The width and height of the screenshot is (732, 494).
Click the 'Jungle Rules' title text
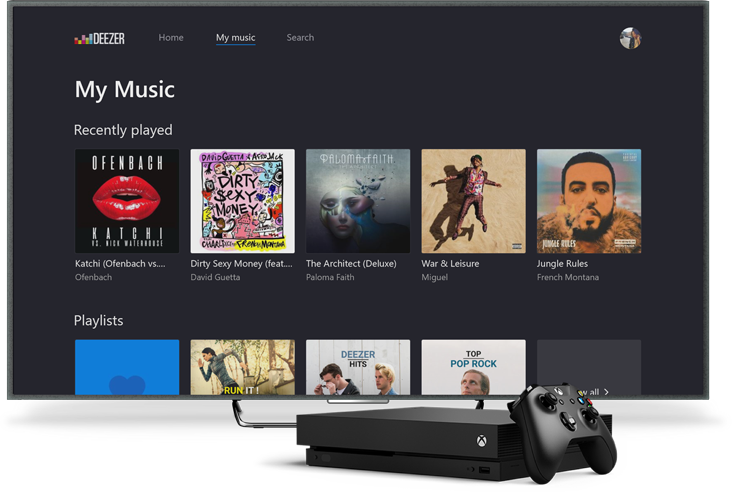tap(562, 263)
